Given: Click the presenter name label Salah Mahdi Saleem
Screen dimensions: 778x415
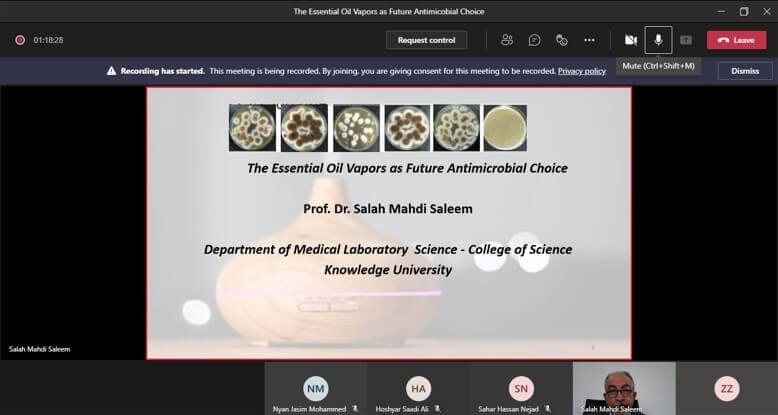Looking at the screenshot, I should point(39,349).
